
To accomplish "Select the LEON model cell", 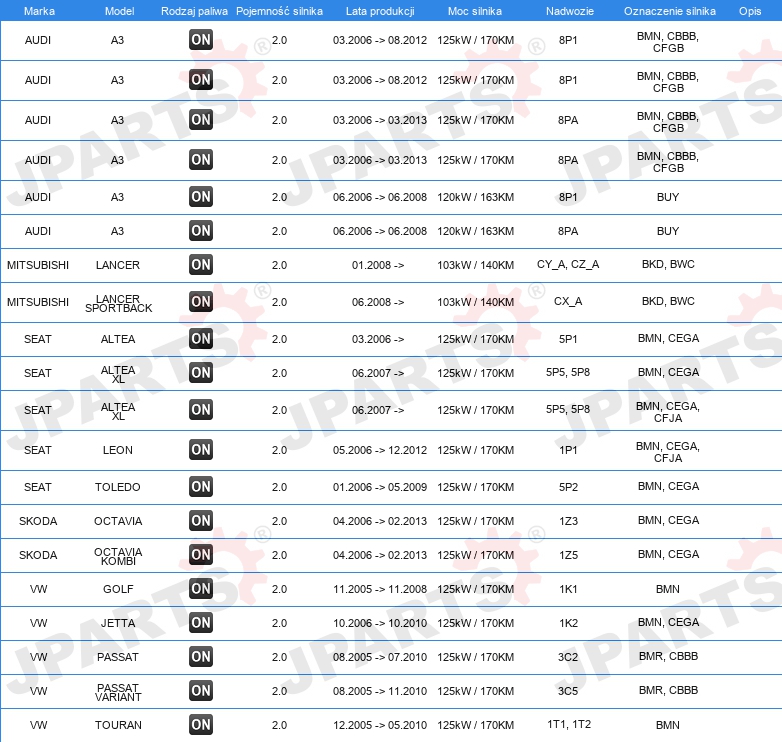I will 118,450.
